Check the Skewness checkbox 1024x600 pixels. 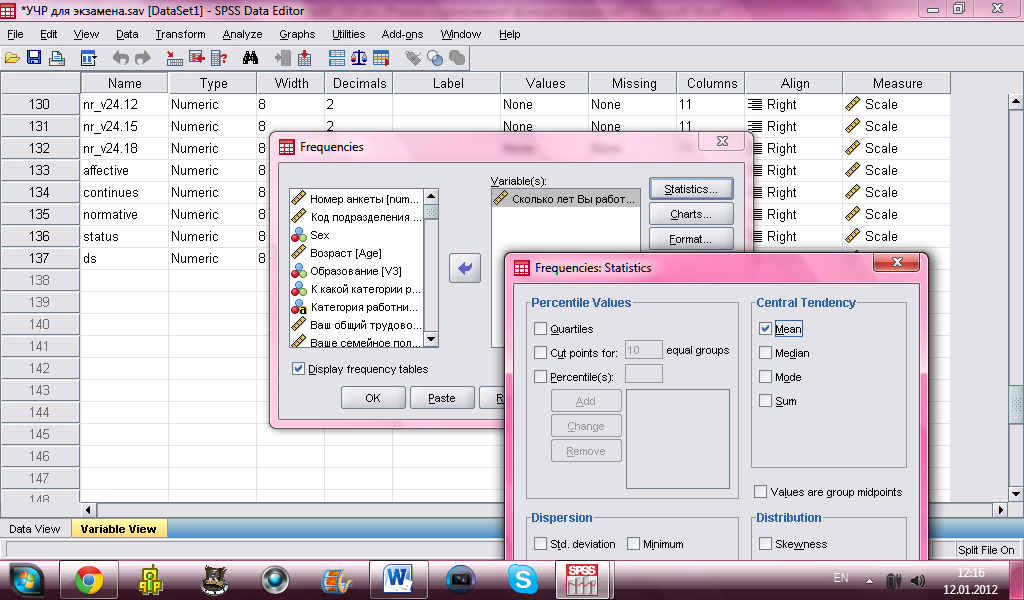tap(765, 544)
